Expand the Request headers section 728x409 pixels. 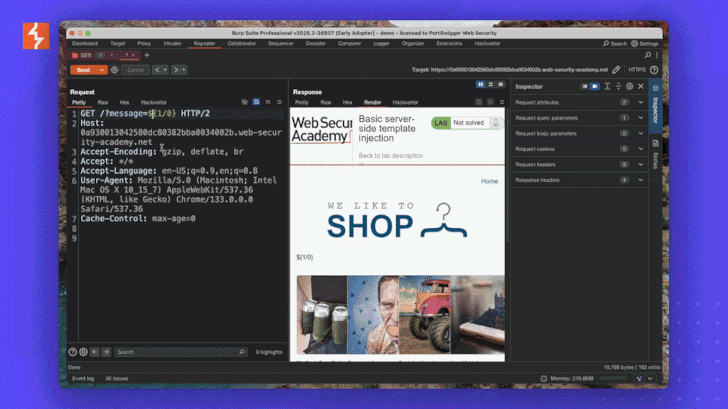click(x=639, y=164)
